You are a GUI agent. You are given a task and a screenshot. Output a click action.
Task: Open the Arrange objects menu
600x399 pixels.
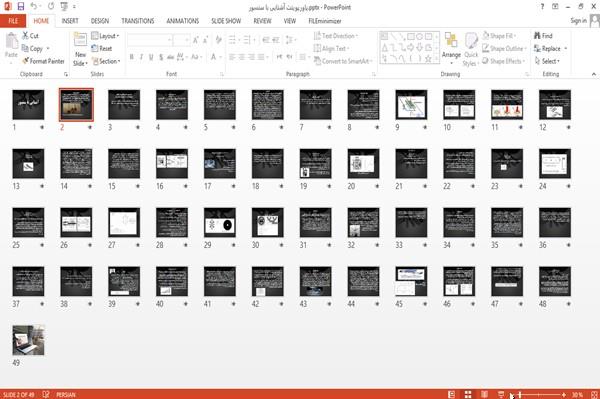click(451, 47)
